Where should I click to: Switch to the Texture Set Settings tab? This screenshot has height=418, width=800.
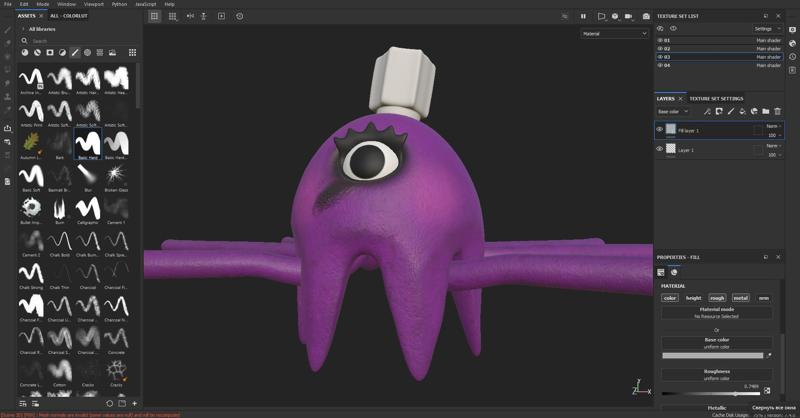point(716,99)
